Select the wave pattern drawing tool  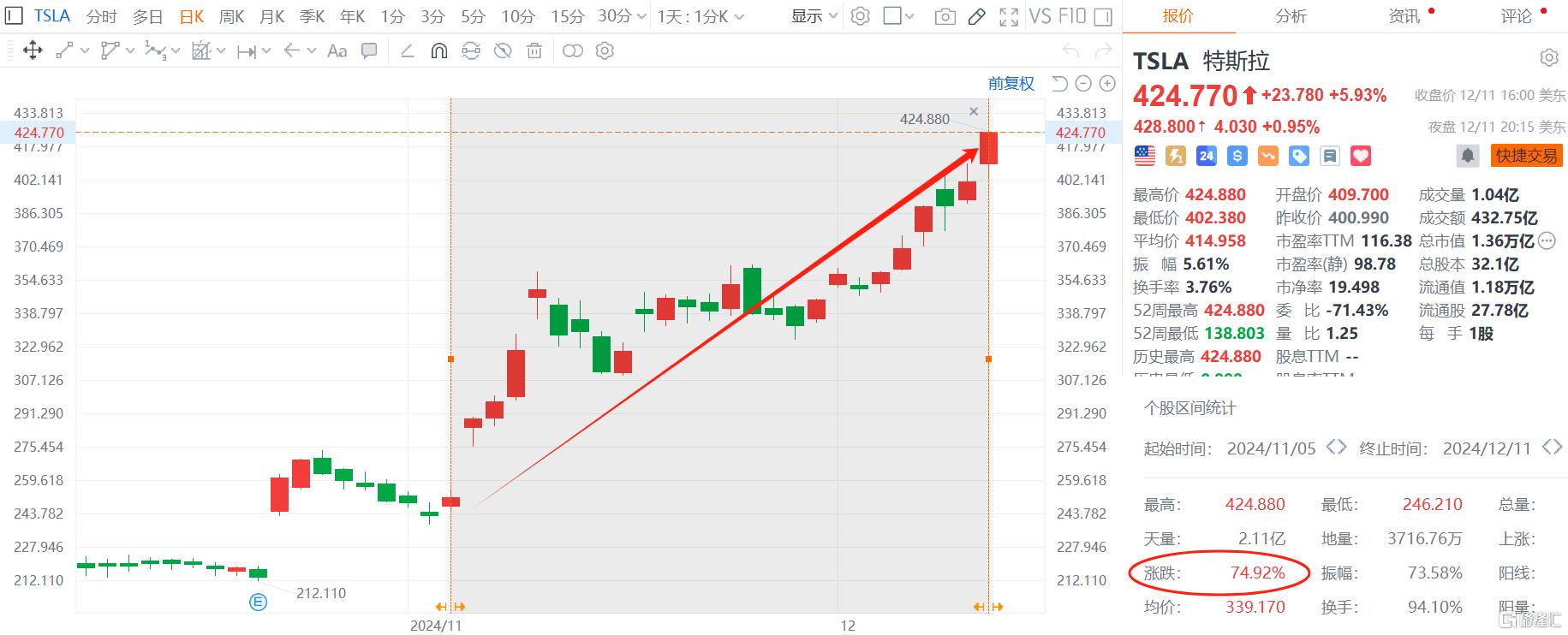pyautogui.click(x=155, y=50)
